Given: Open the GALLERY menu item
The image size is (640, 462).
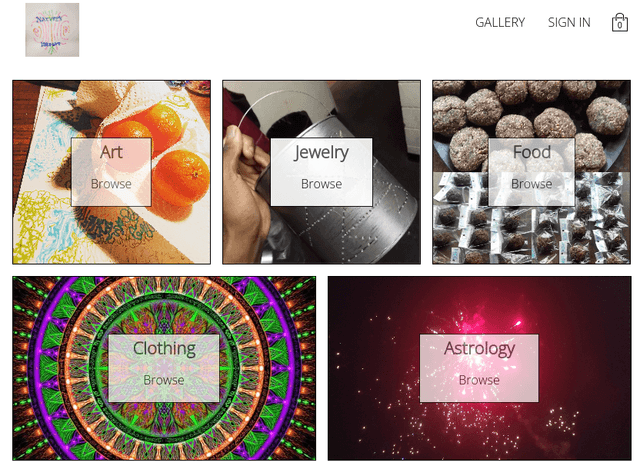Looking at the screenshot, I should pos(500,22).
